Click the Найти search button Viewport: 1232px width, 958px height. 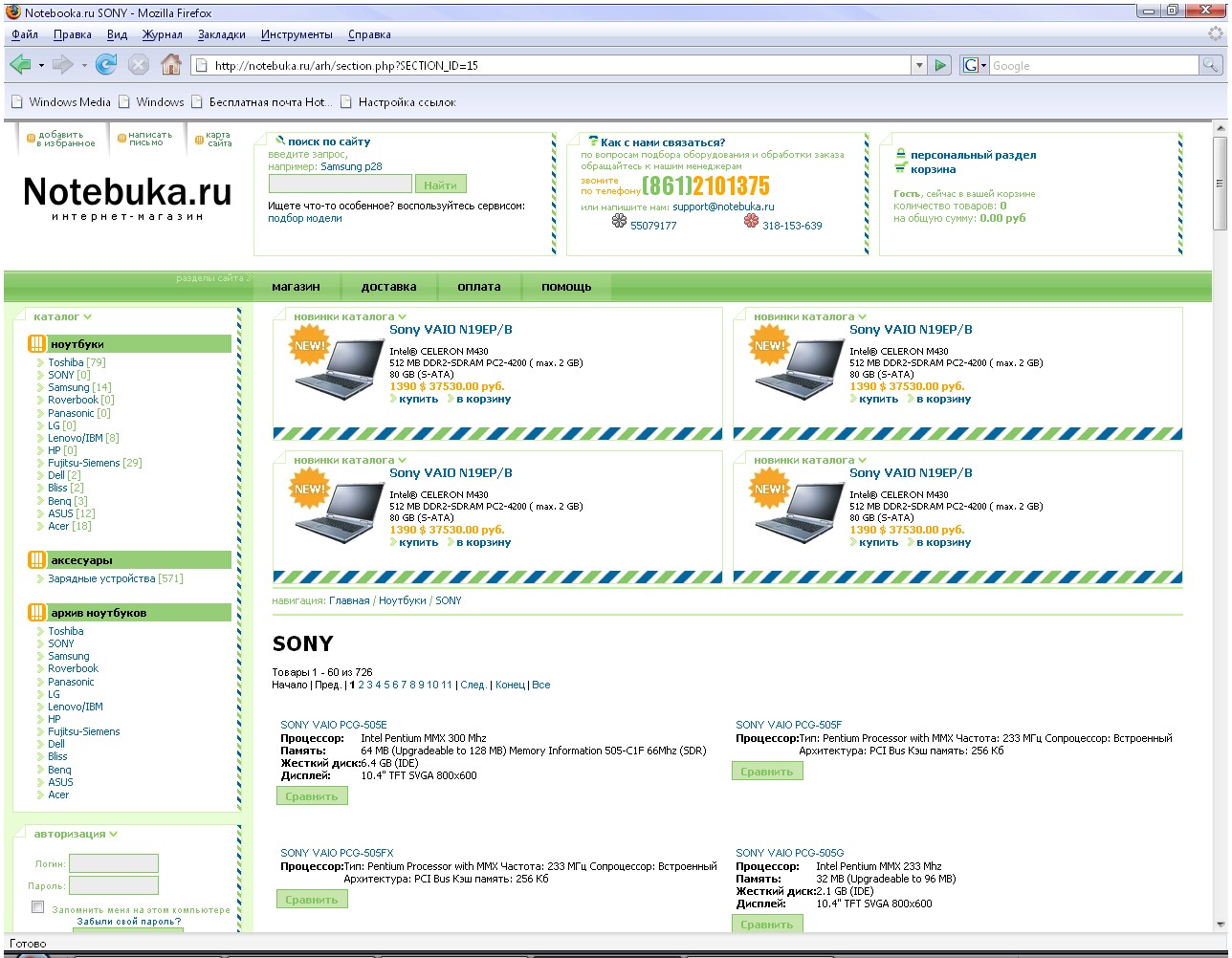tap(440, 185)
